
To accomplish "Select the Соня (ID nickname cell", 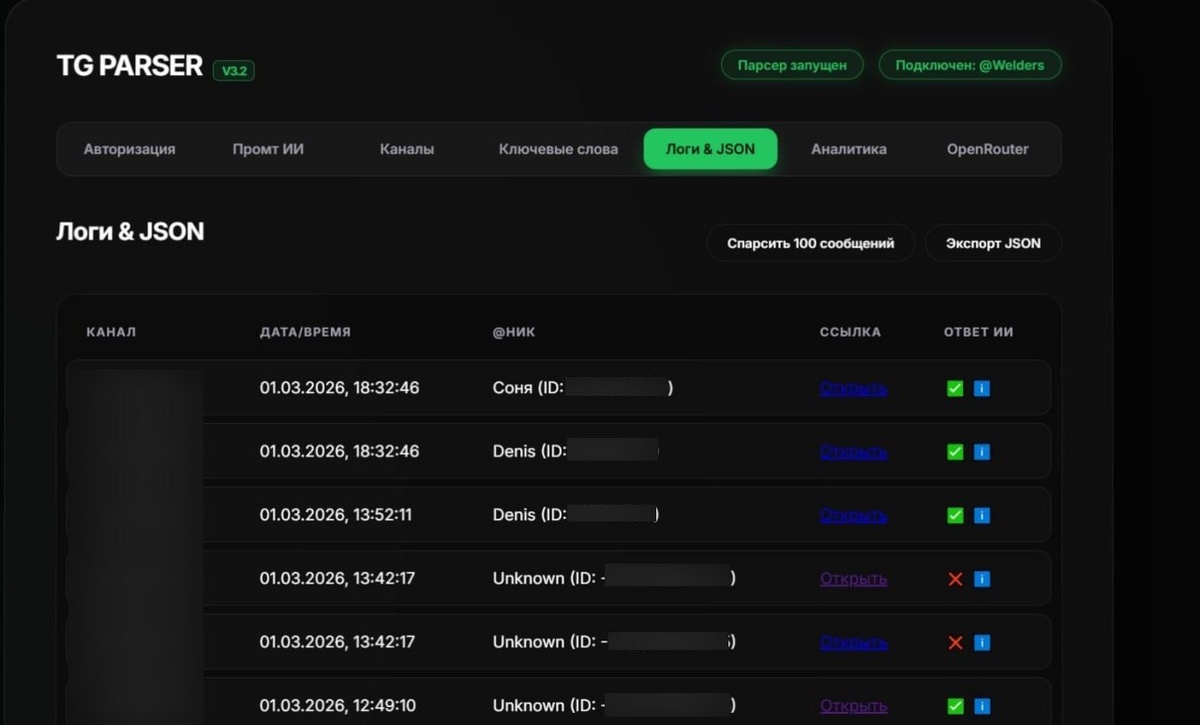I will click(583, 388).
